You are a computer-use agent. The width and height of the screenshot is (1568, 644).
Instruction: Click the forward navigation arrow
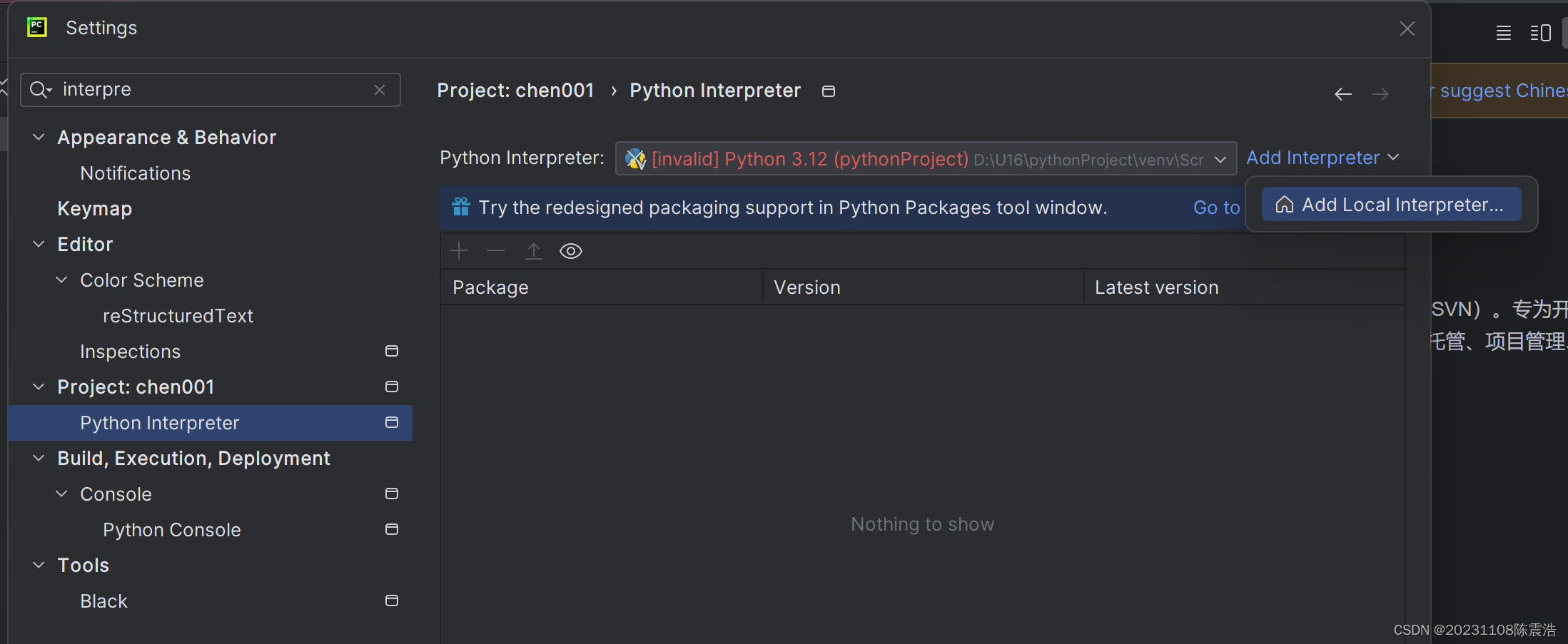pos(1380,94)
